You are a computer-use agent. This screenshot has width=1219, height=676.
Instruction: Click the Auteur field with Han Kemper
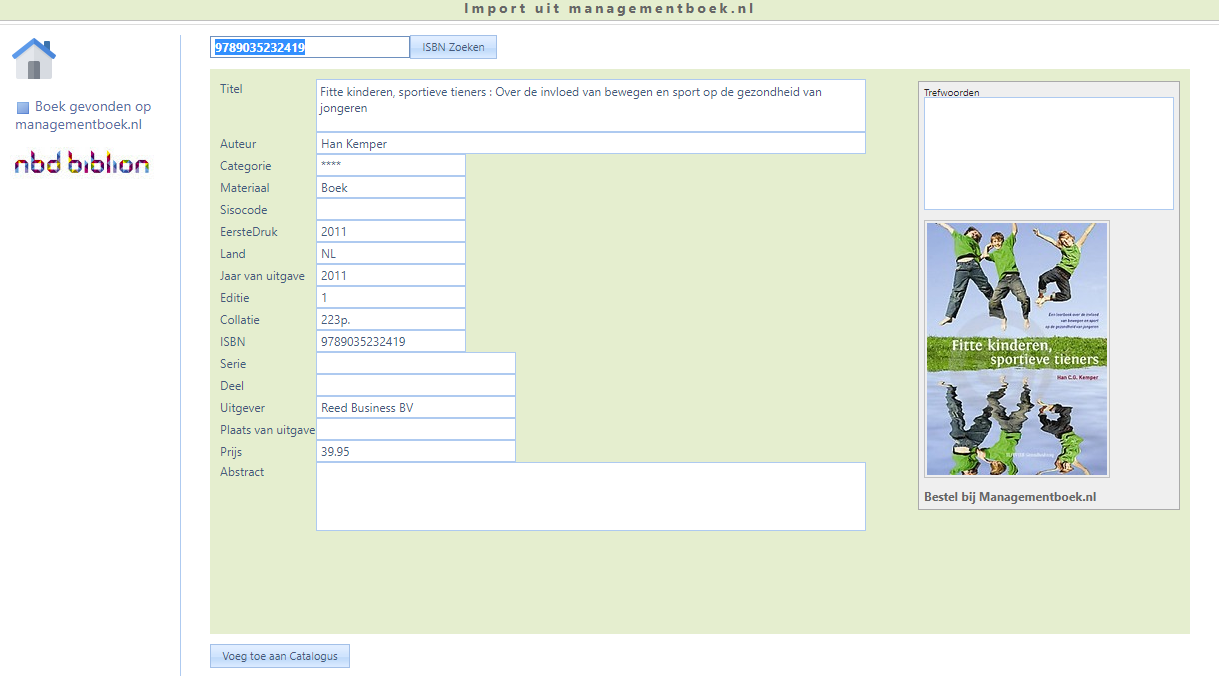[x=590, y=144]
